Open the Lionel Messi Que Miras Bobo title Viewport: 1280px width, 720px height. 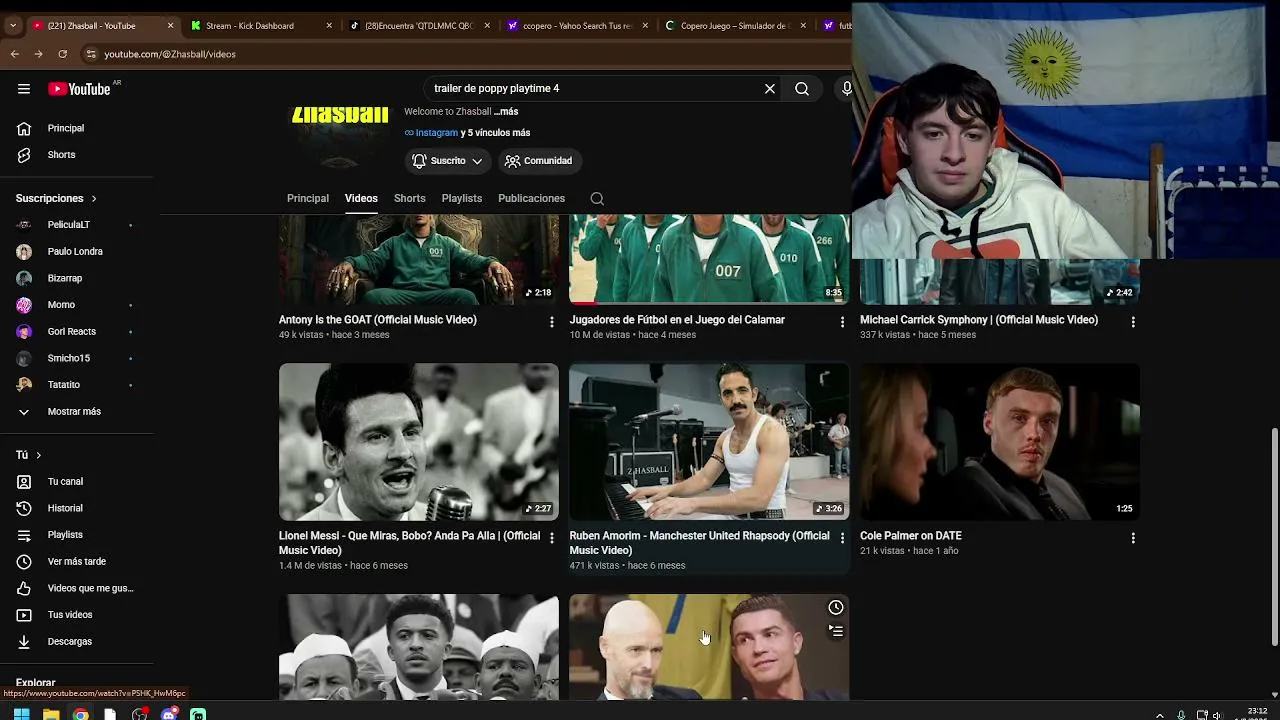(x=409, y=543)
